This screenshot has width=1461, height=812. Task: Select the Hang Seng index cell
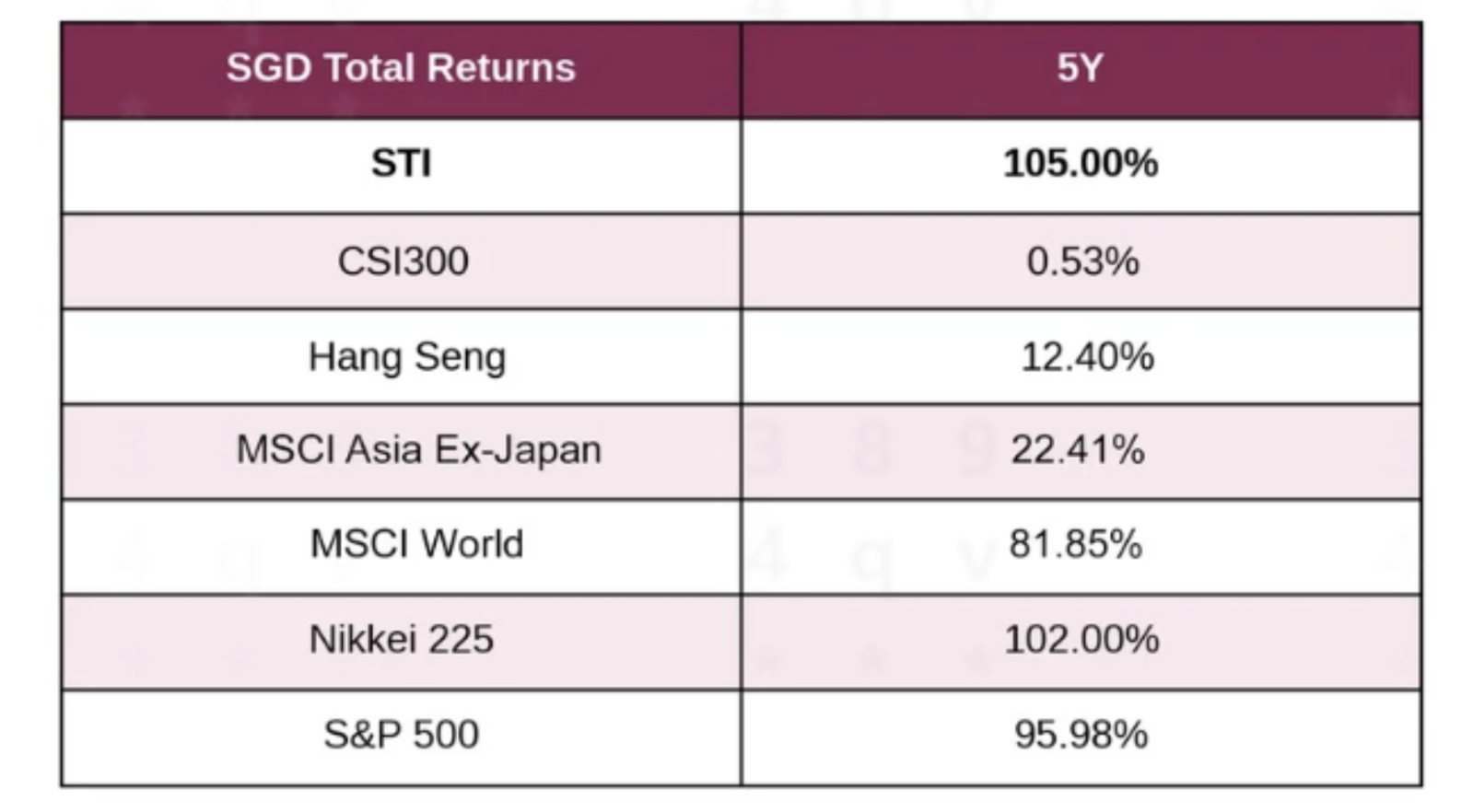pyautogui.click(x=407, y=357)
